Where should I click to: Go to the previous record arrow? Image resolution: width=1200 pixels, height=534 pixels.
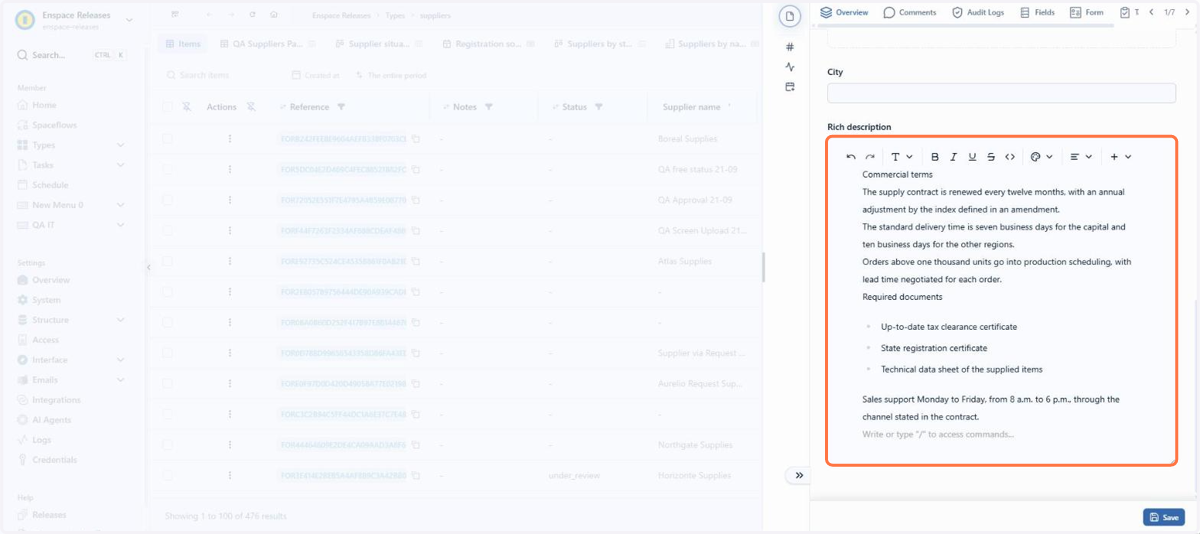point(1152,12)
